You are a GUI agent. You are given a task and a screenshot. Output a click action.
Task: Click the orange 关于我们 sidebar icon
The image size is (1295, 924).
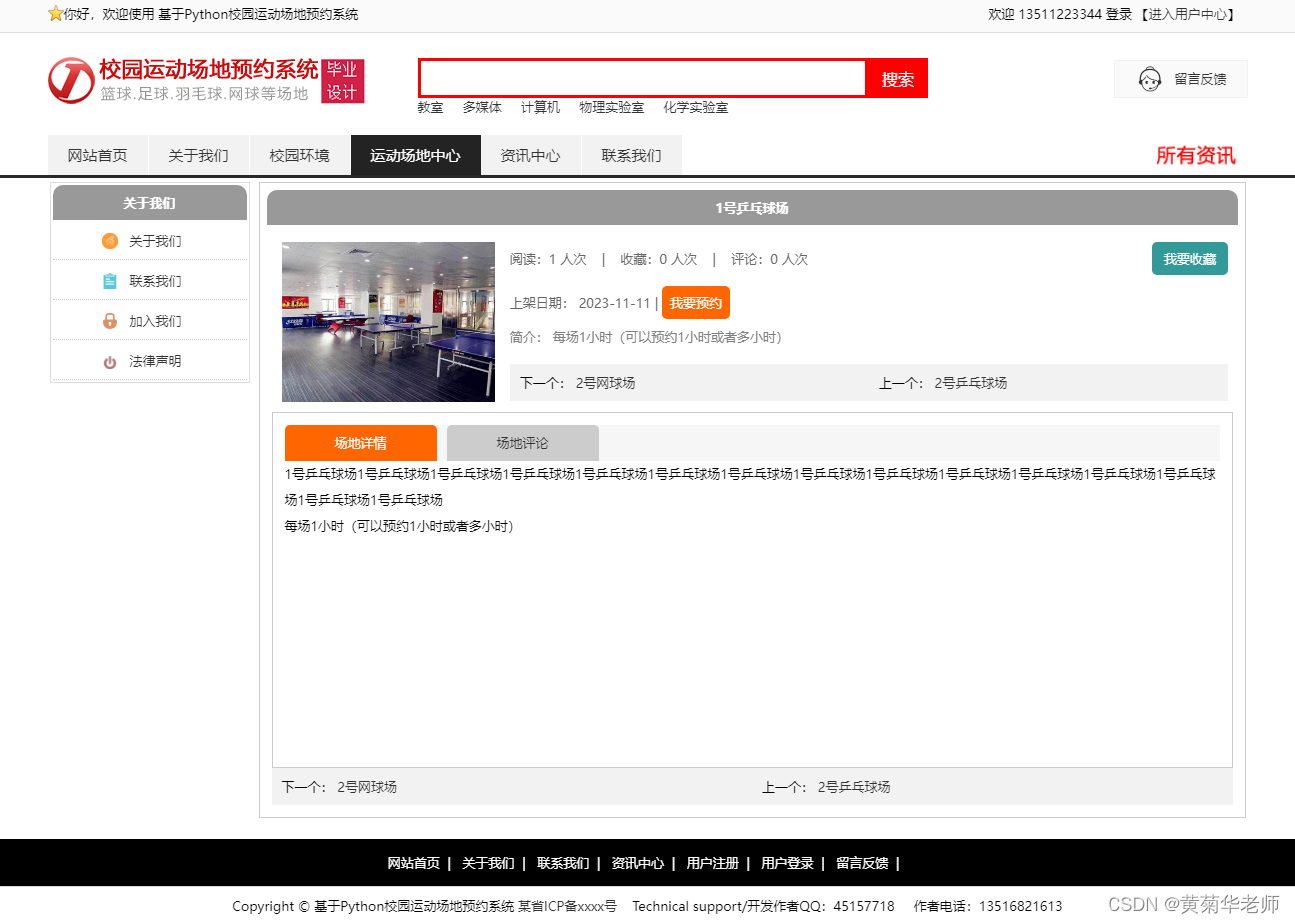pos(110,241)
